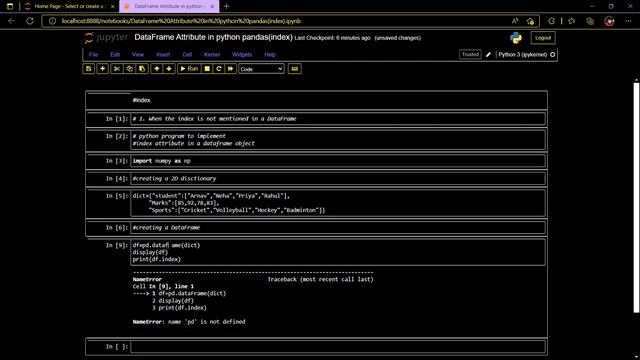This screenshot has width=640, height=360.
Task: Open the View menu
Action: pos(138,55)
